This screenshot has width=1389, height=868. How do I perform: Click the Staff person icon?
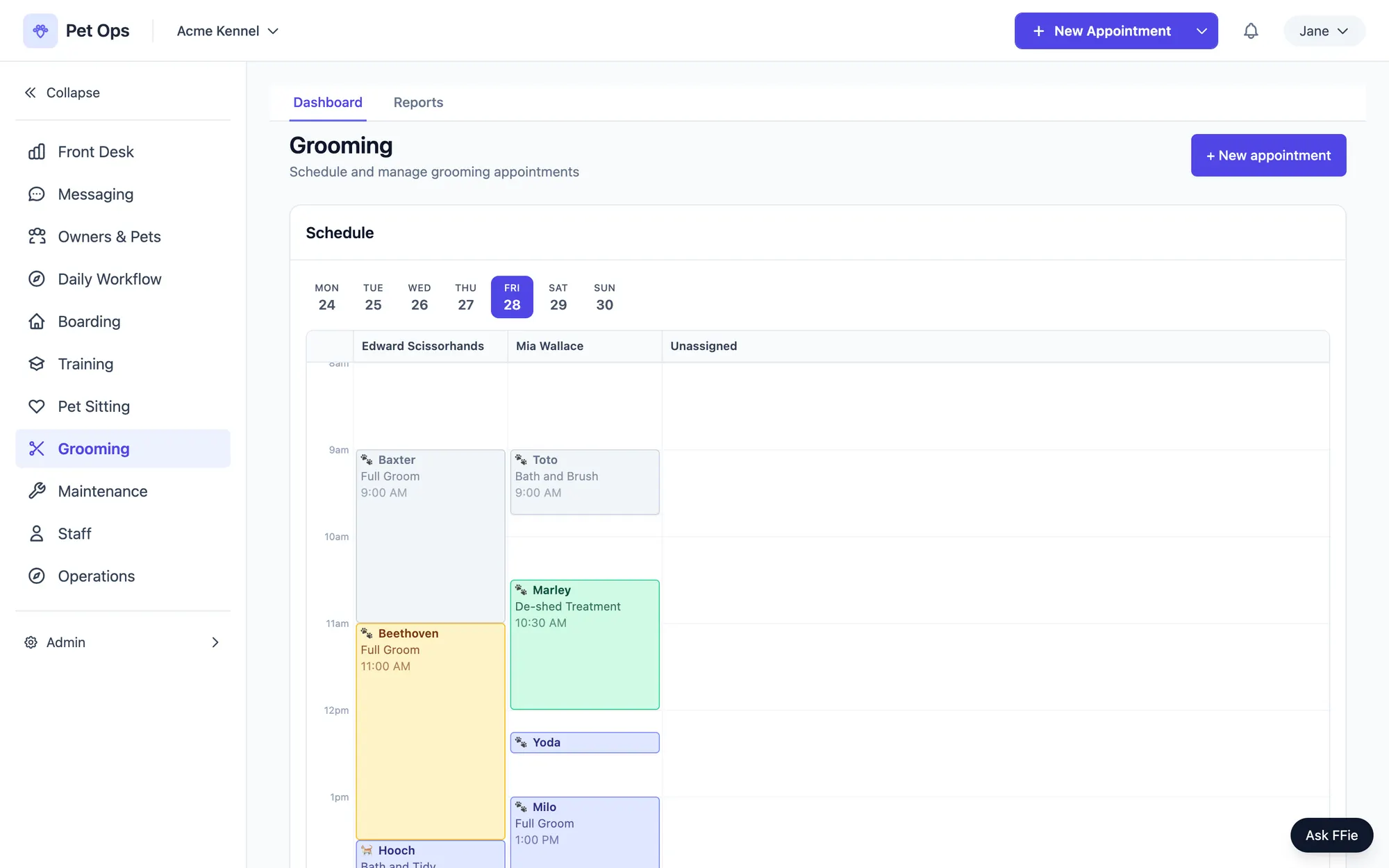click(37, 533)
